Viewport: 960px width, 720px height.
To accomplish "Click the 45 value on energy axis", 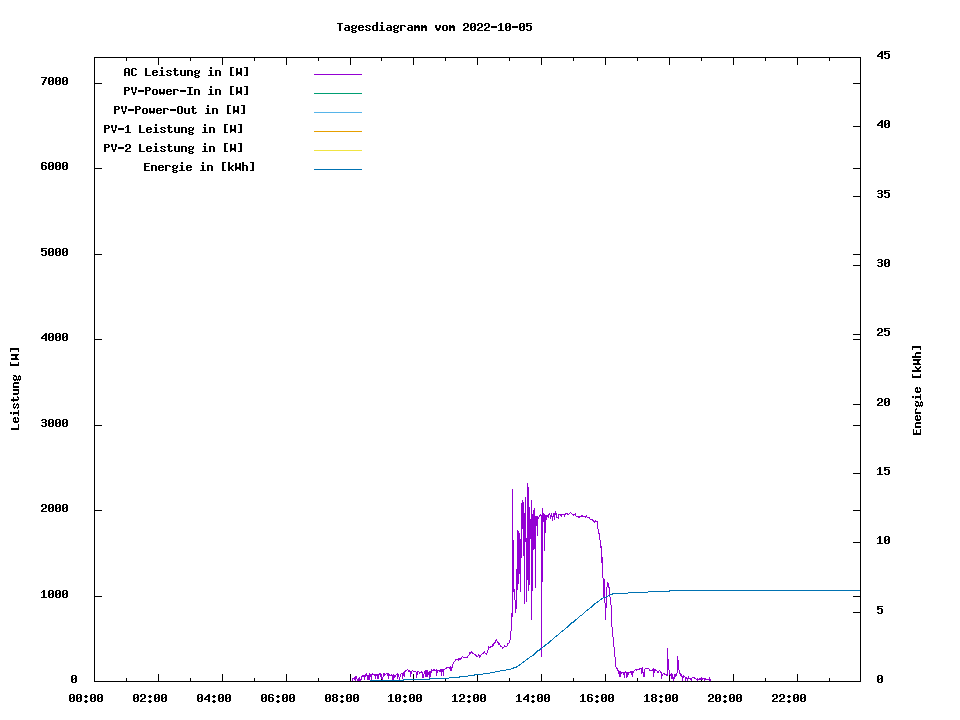I will click(883, 55).
